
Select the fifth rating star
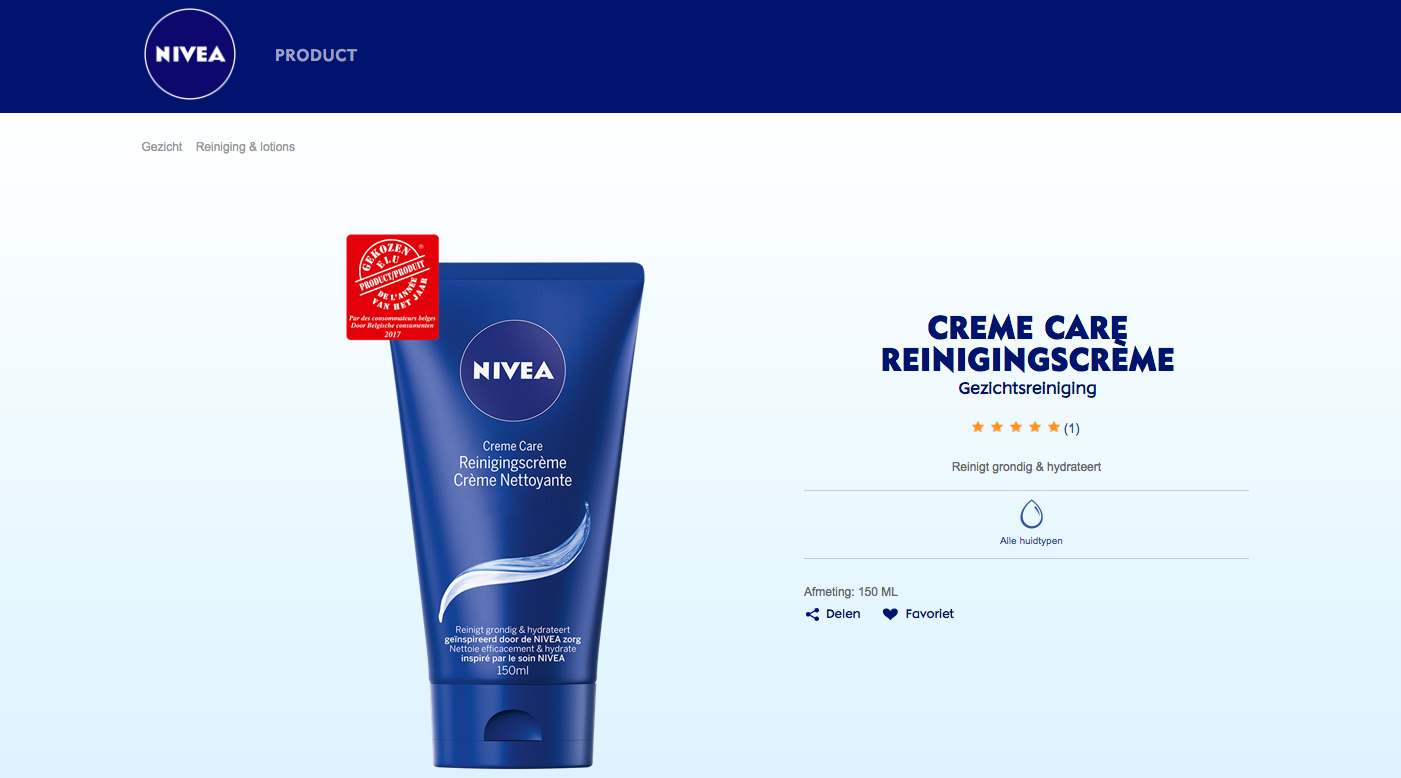1053,427
